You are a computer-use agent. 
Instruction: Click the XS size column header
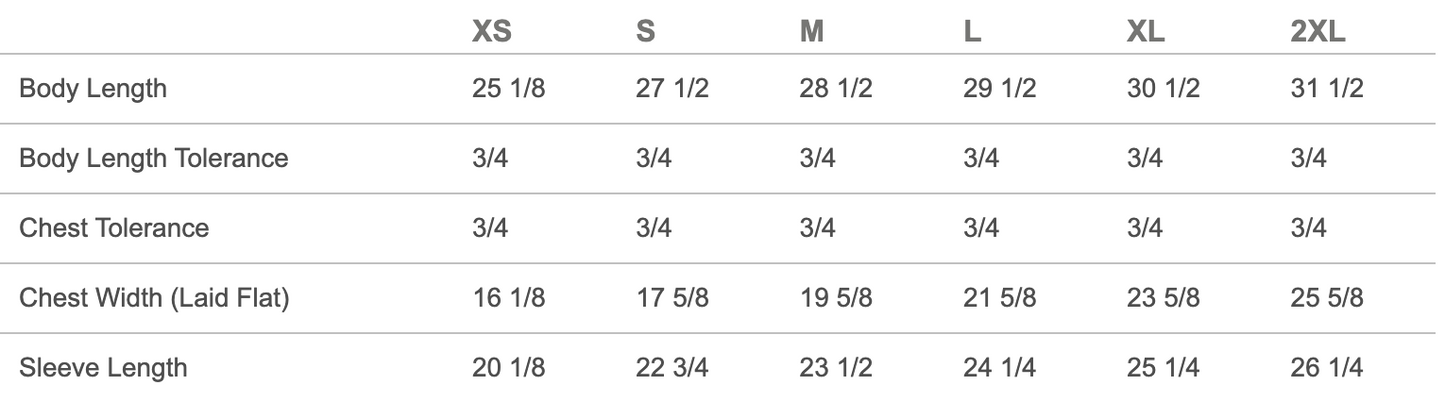tap(491, 32)
